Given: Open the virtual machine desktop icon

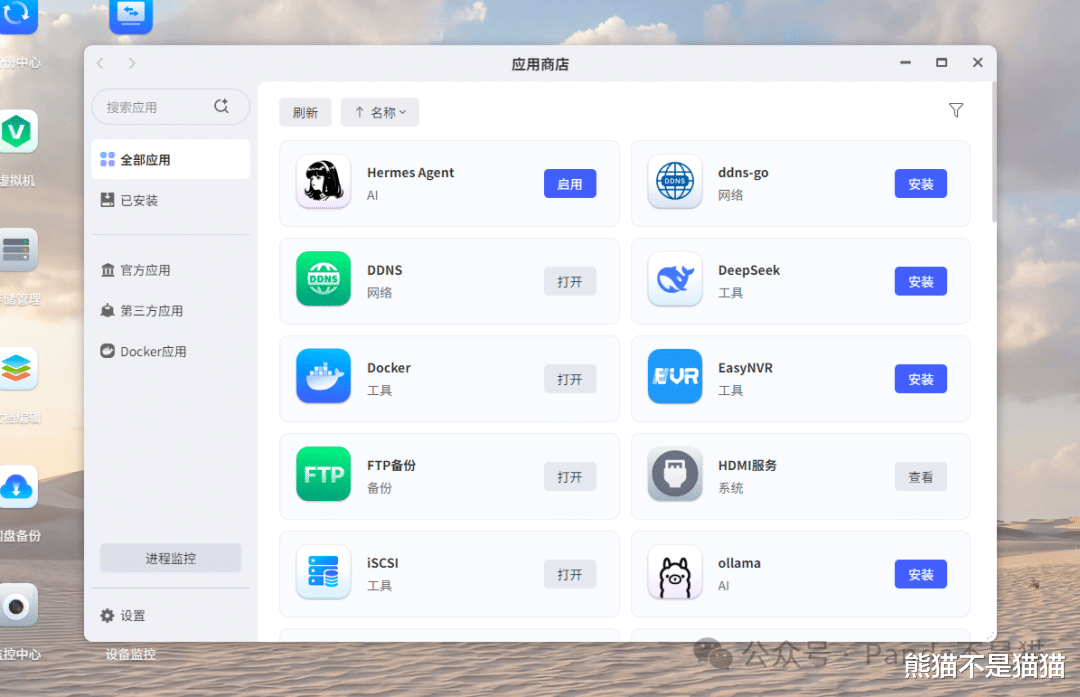Looking at the screenshot, I should coord(17,132).
